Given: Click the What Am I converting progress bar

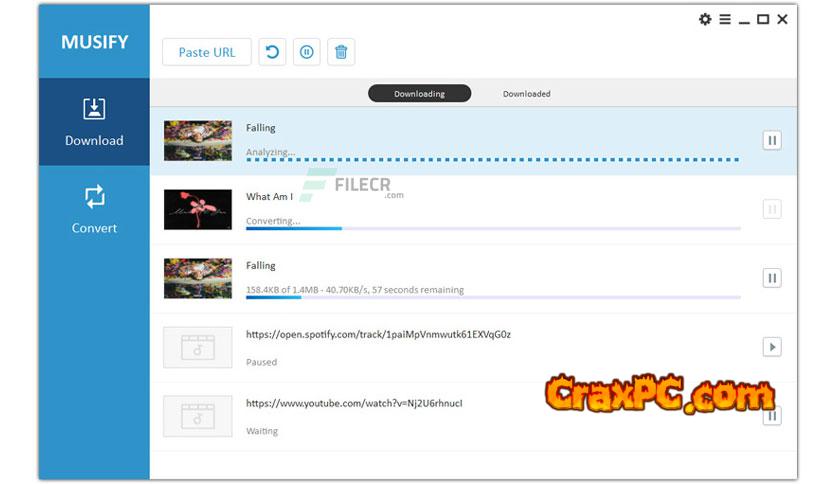Looking at the screenshot, I should tap(492, 229).
